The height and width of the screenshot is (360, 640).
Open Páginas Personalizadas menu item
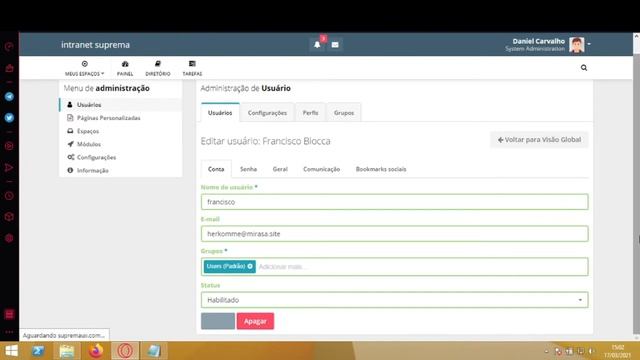[x=121, y=118]
